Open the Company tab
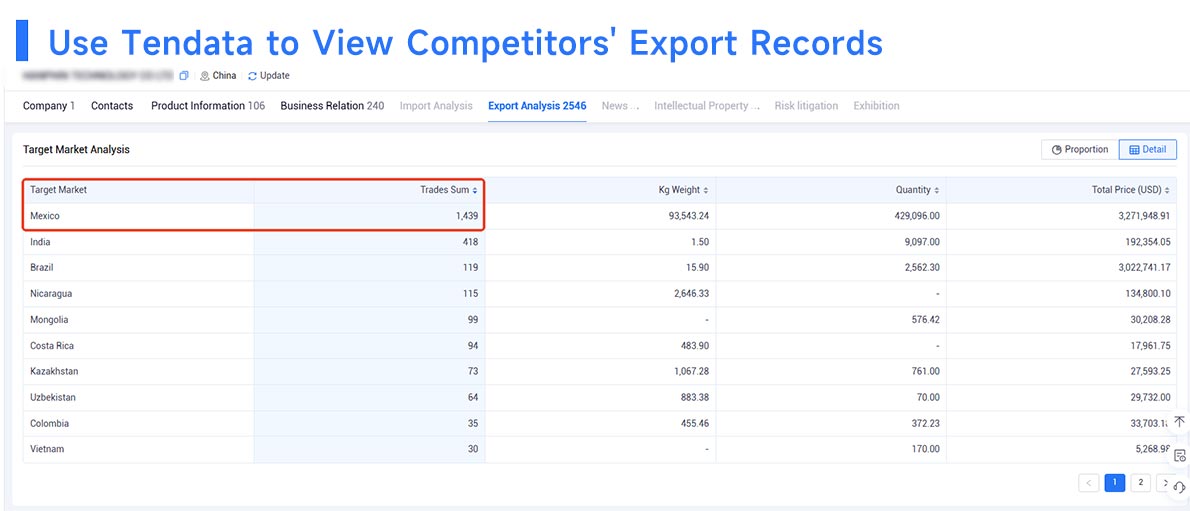This screenshot has width=1190, height=511. tap(49, 106)
